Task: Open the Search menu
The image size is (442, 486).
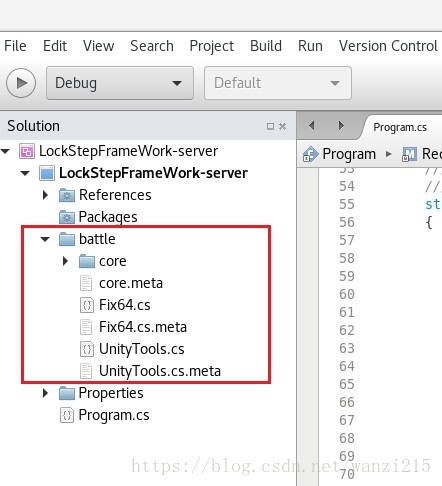Action: click(152, 46)
